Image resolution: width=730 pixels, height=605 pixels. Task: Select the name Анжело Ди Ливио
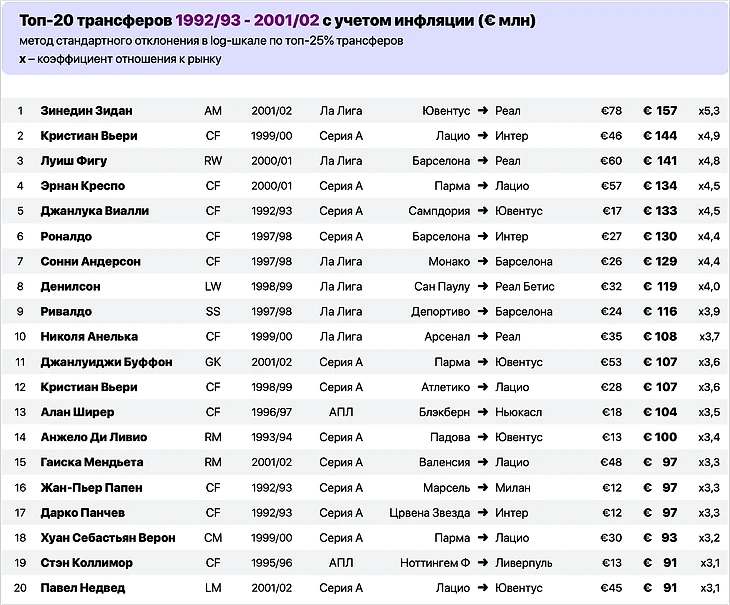pyautogui.click(x=94, y=437)
